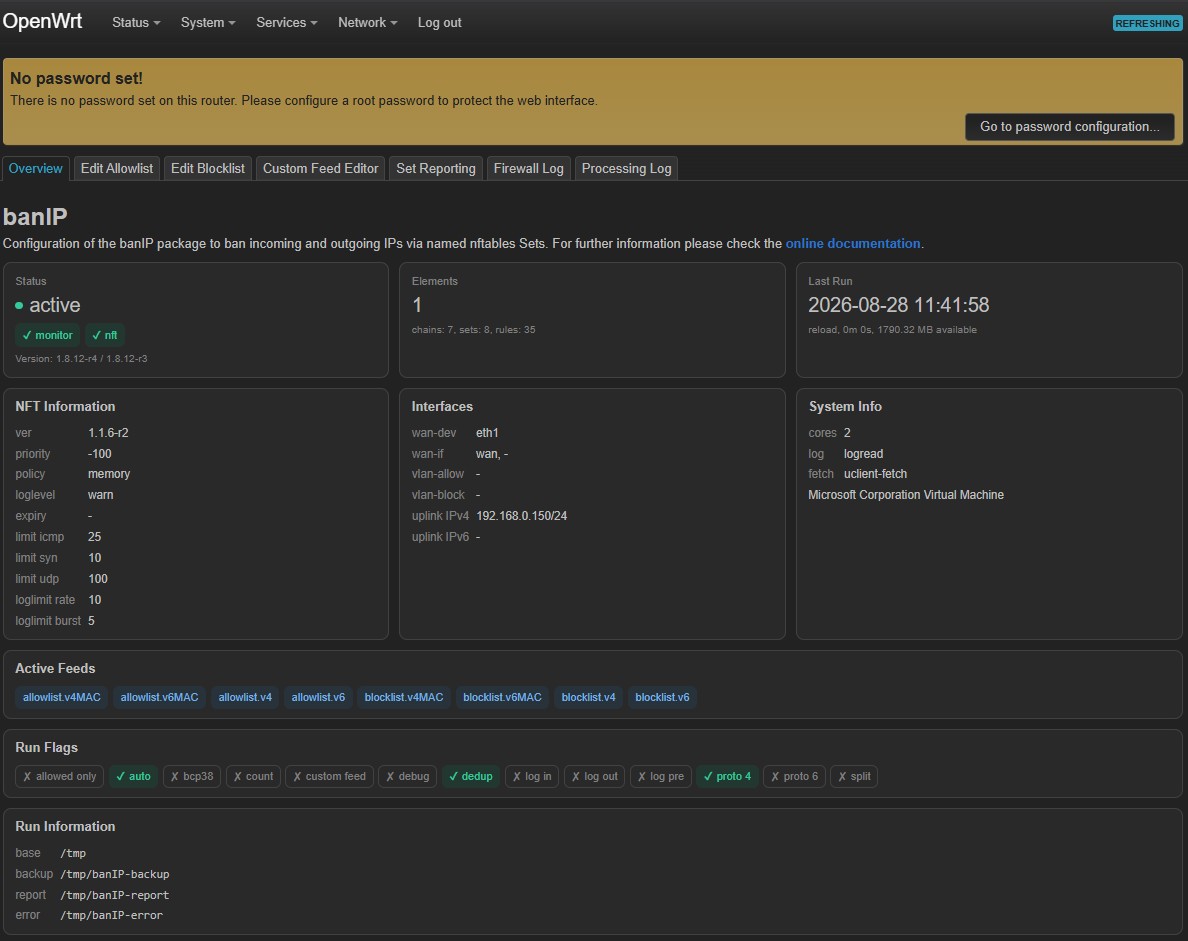The image size is (1188, 941).
Task: Click the 'auto' run flag
Action: (133, 776)
